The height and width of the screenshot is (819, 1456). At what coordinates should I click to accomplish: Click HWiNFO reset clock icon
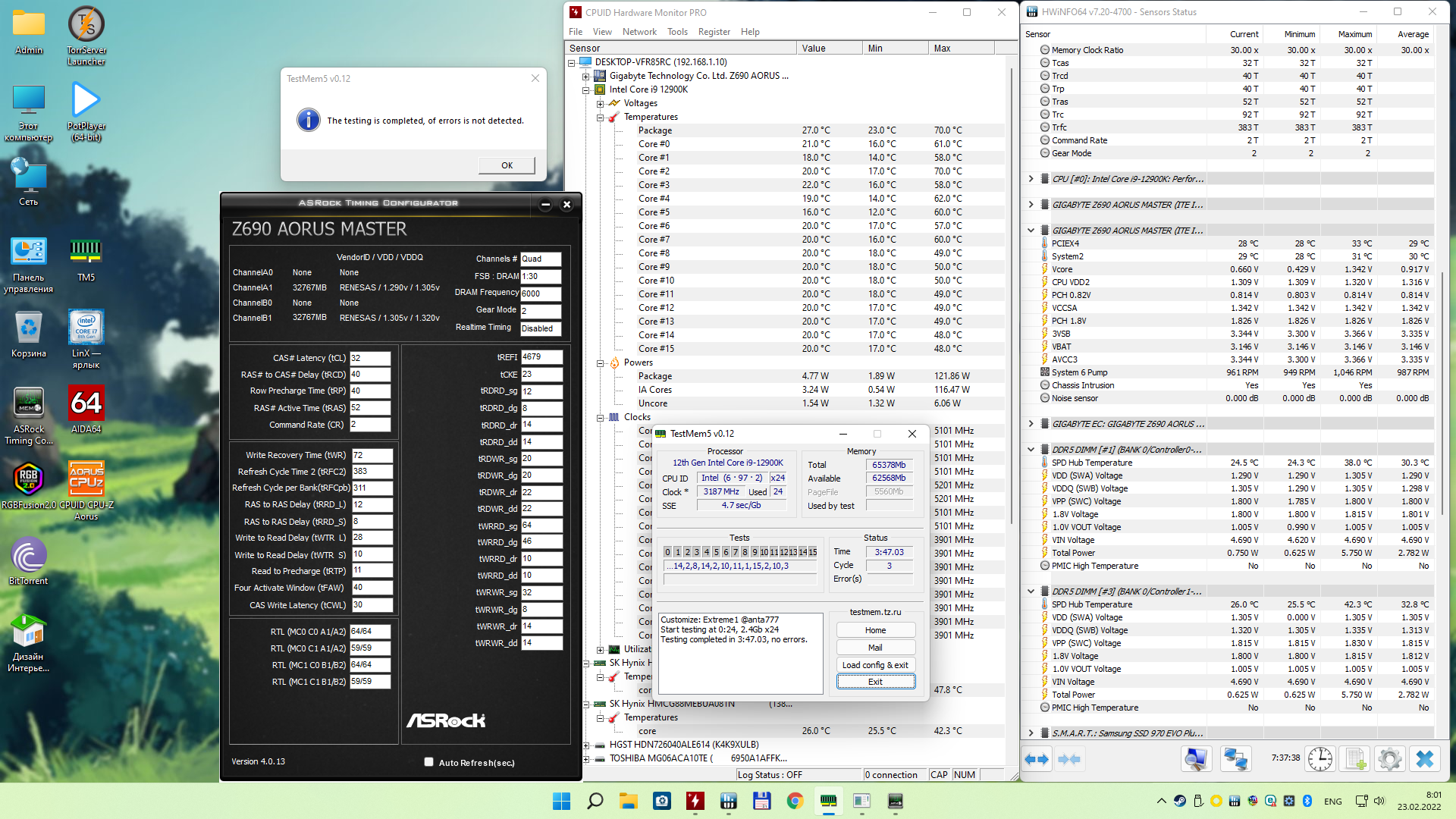click(x=1320, y=759)
